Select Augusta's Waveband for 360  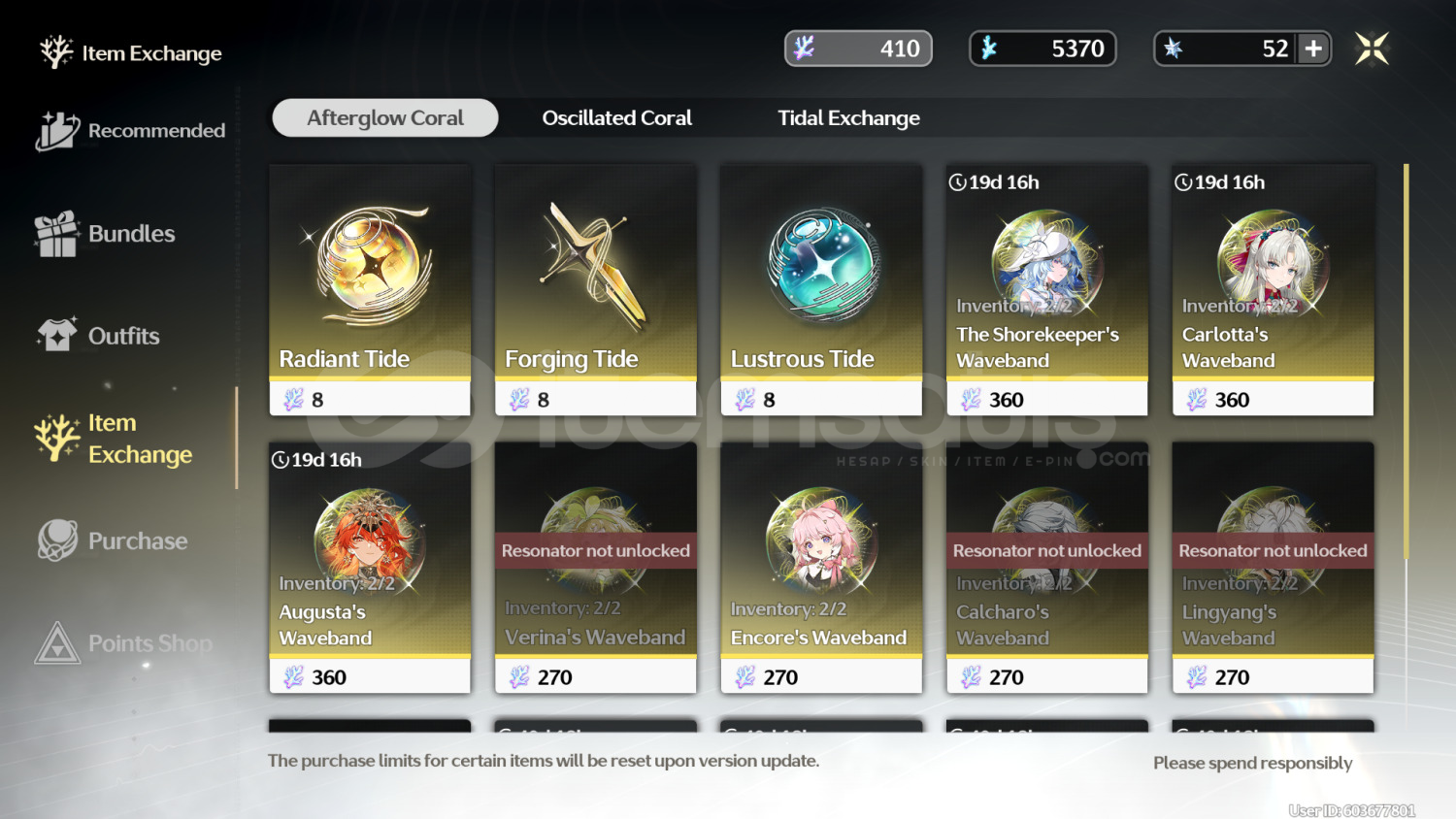coord(370,568)
